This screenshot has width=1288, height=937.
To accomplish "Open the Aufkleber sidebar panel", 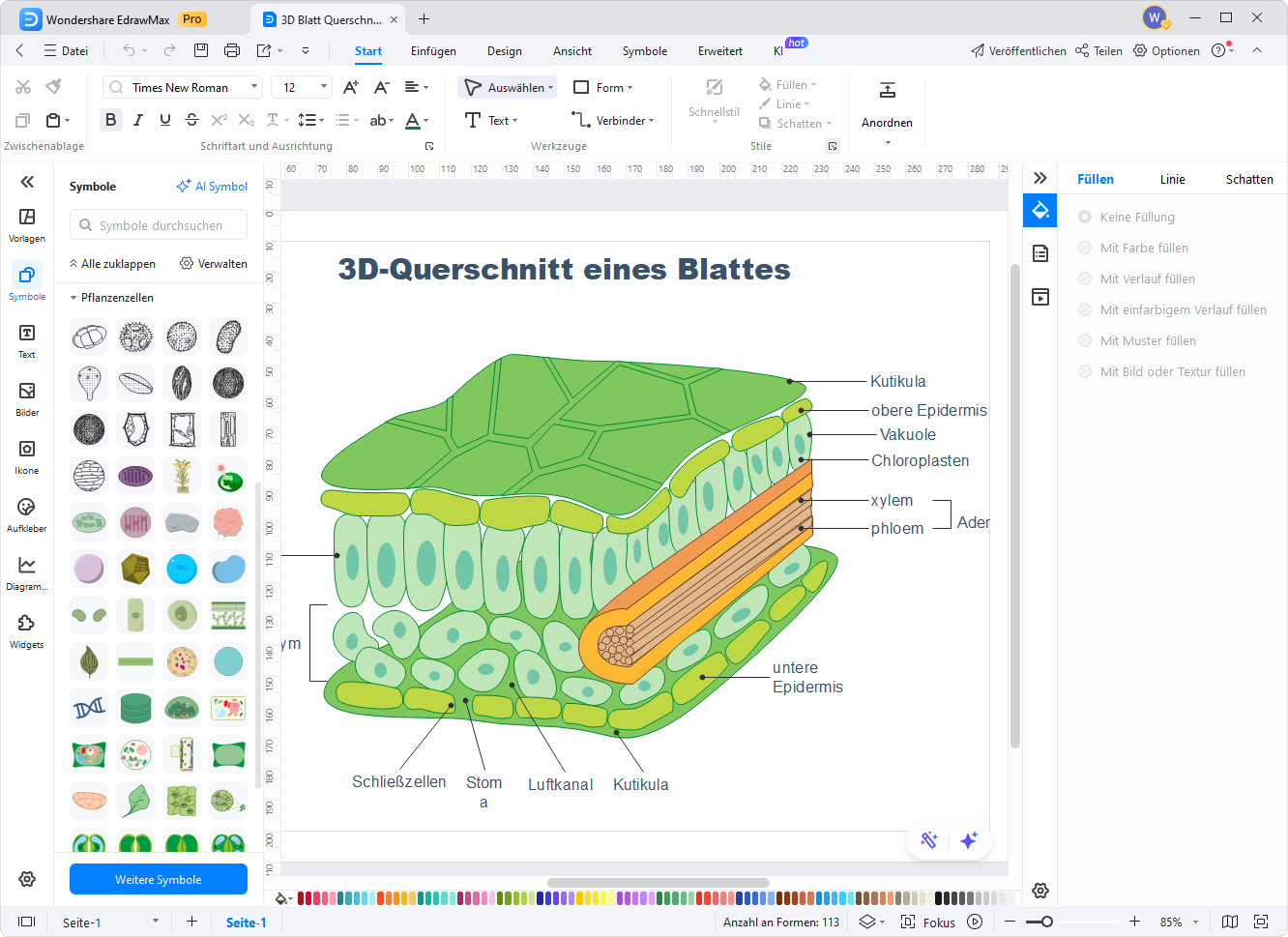I will 26,514.
